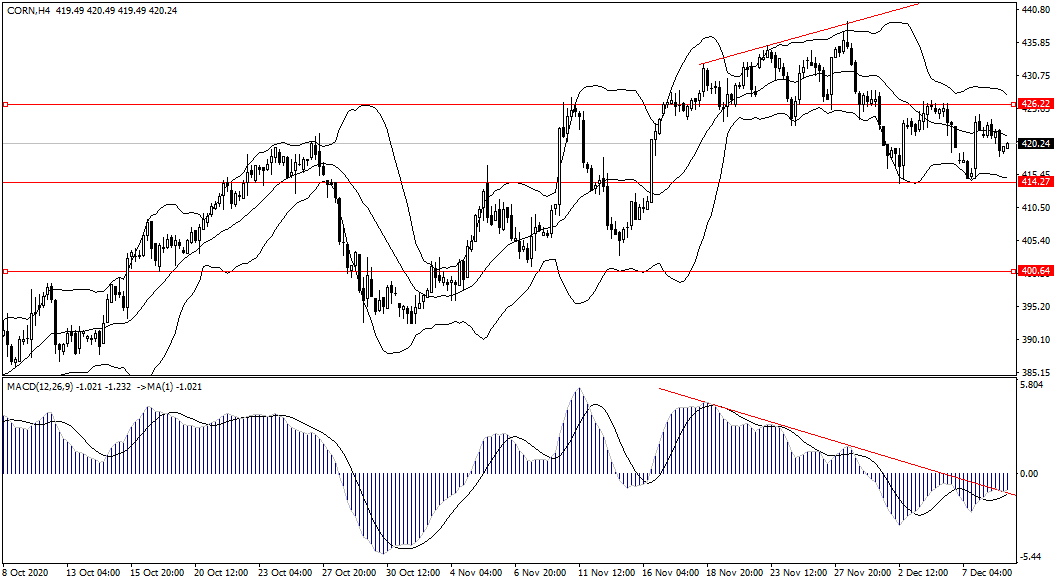Select left anchor handle of 400.64 line
The image size is (1057, 584).
pyautogui.click(x=5, y=271)
